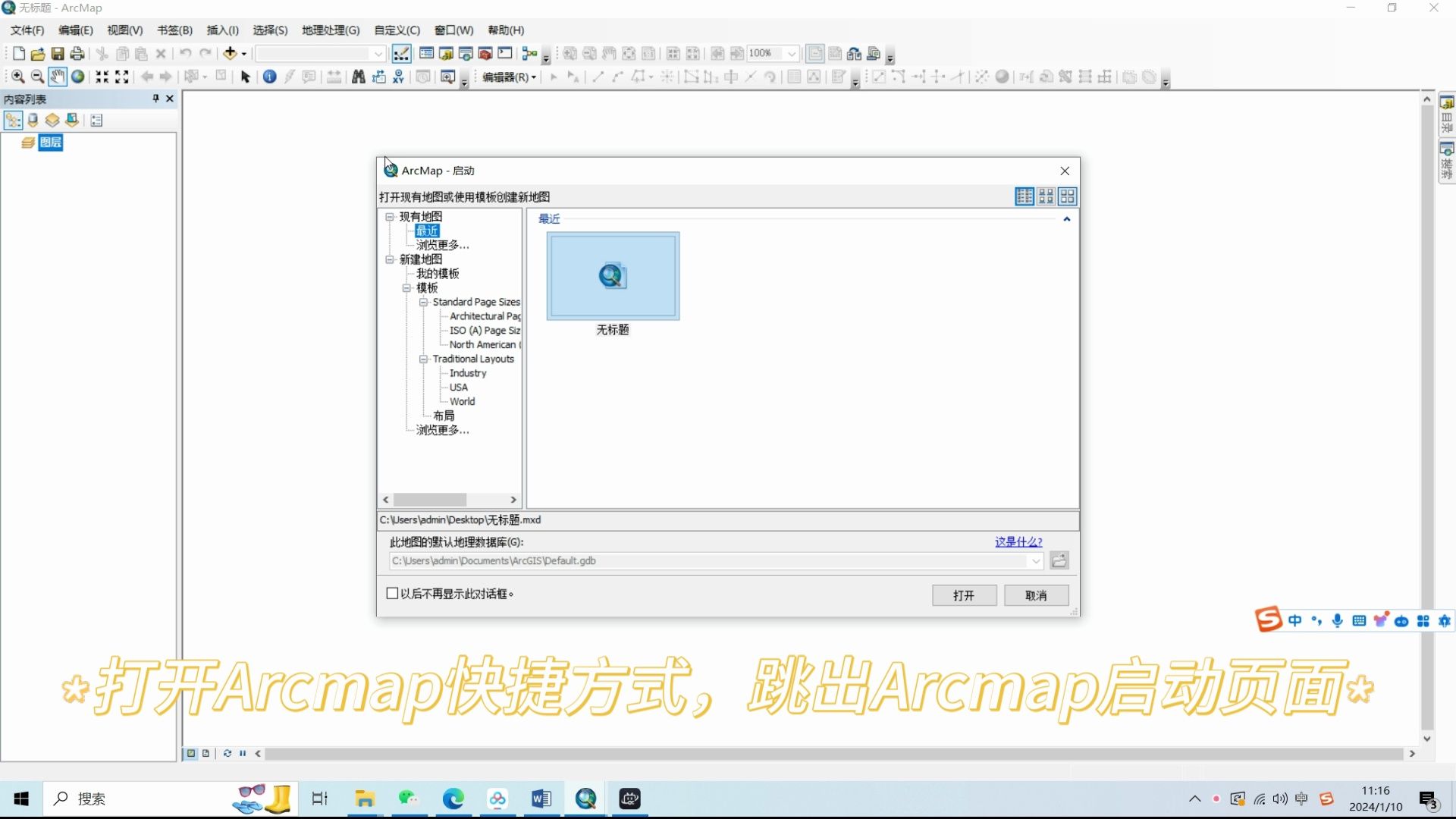This screenshot has width=1456, height=819.
Task: Open the Geoprocessing menu
Action: point(330,30)
